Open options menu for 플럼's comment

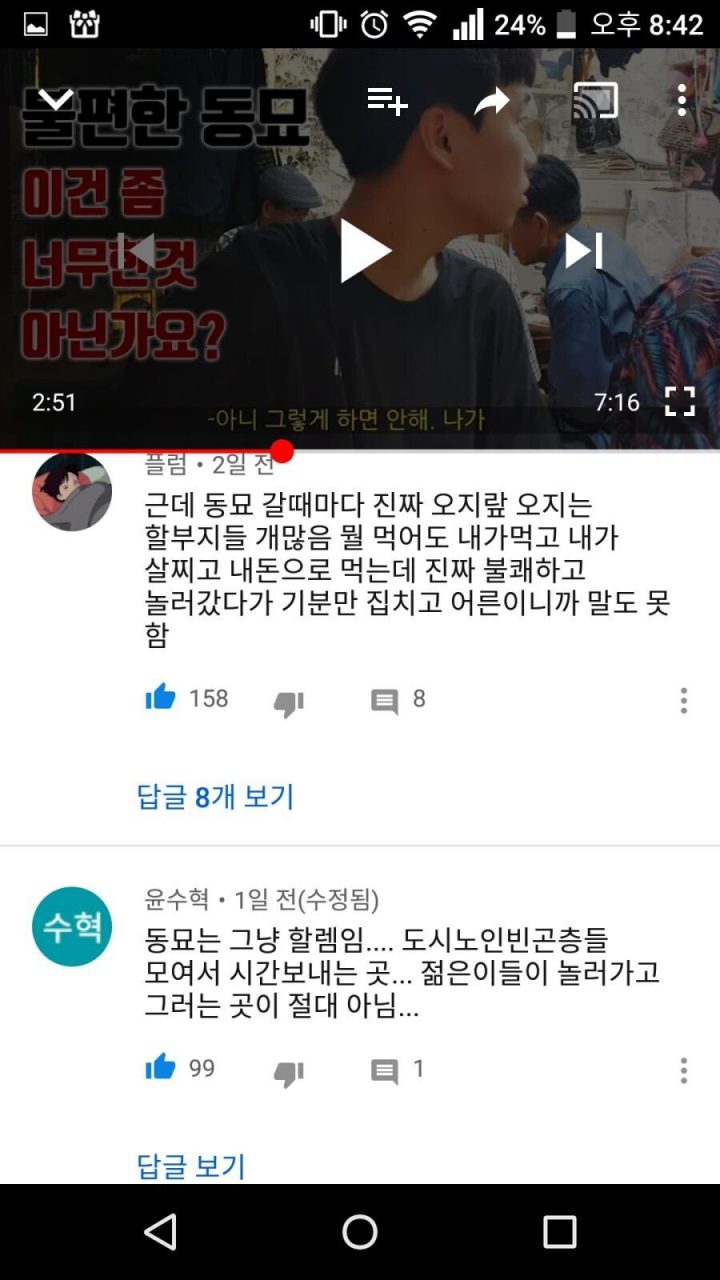click(x=684, y=700)
